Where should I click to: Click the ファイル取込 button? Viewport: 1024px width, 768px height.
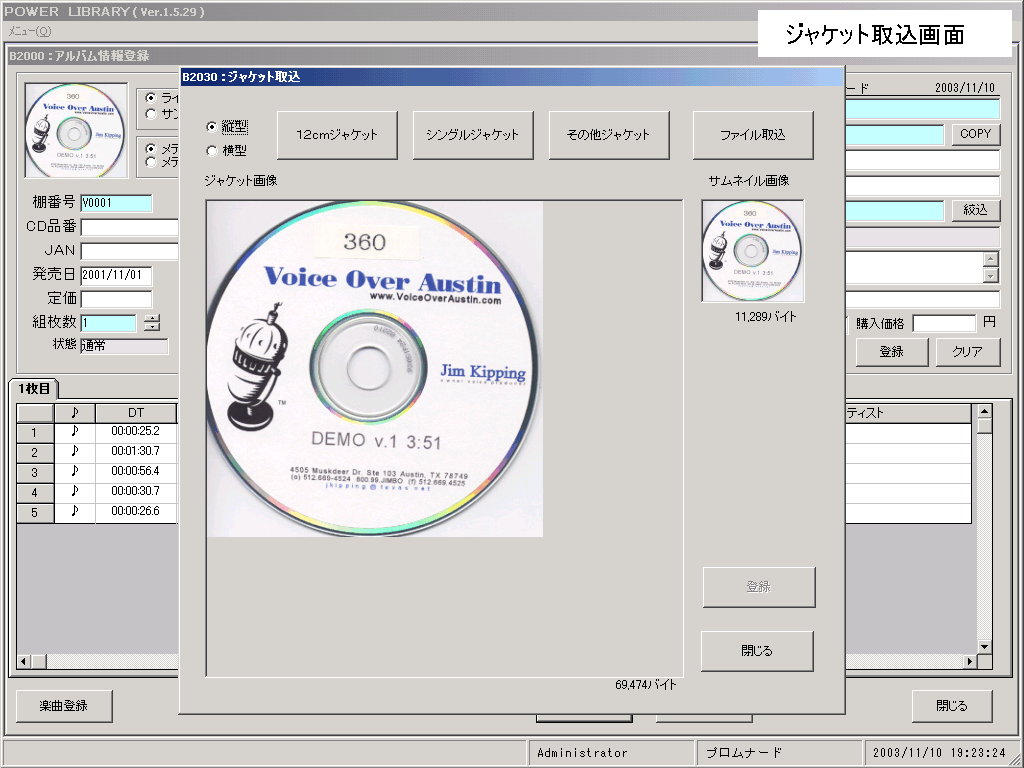click(x=753, y=135)
